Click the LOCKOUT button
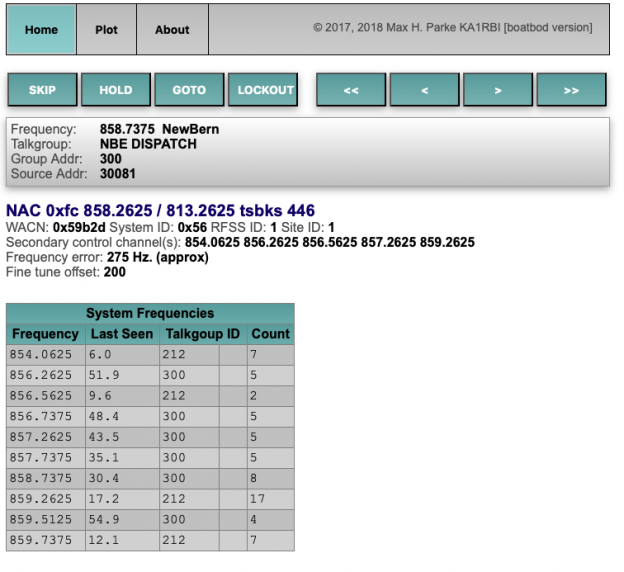624x572 pixels. 266,90
